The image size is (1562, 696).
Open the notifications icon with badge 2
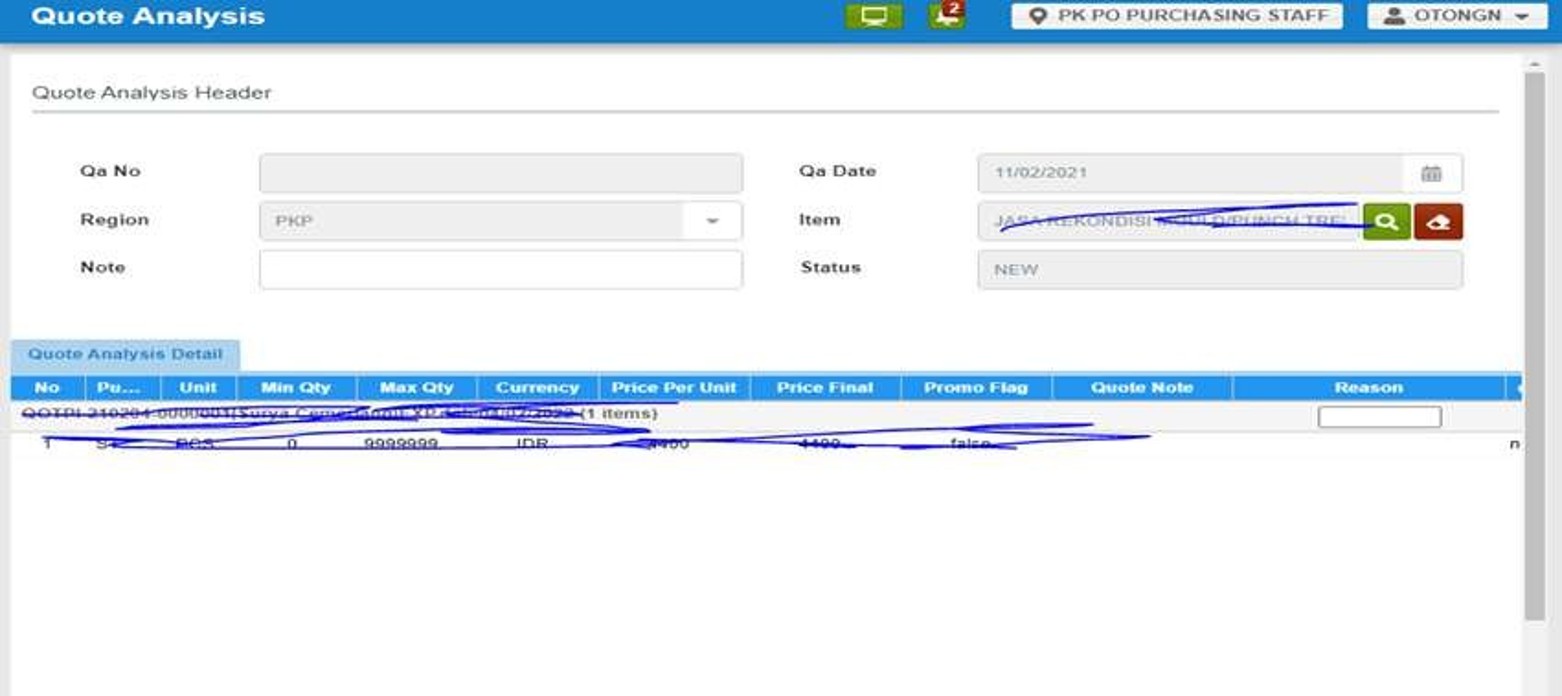(x=946, y=15)
